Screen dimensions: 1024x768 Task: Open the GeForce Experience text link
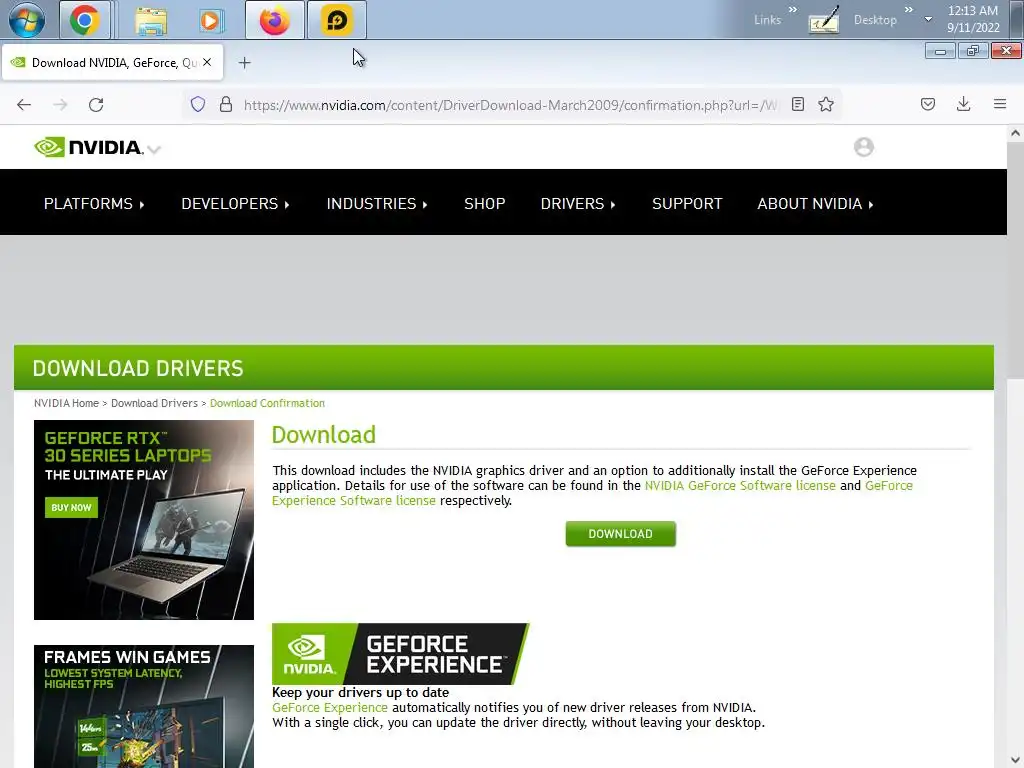point(330,707)
